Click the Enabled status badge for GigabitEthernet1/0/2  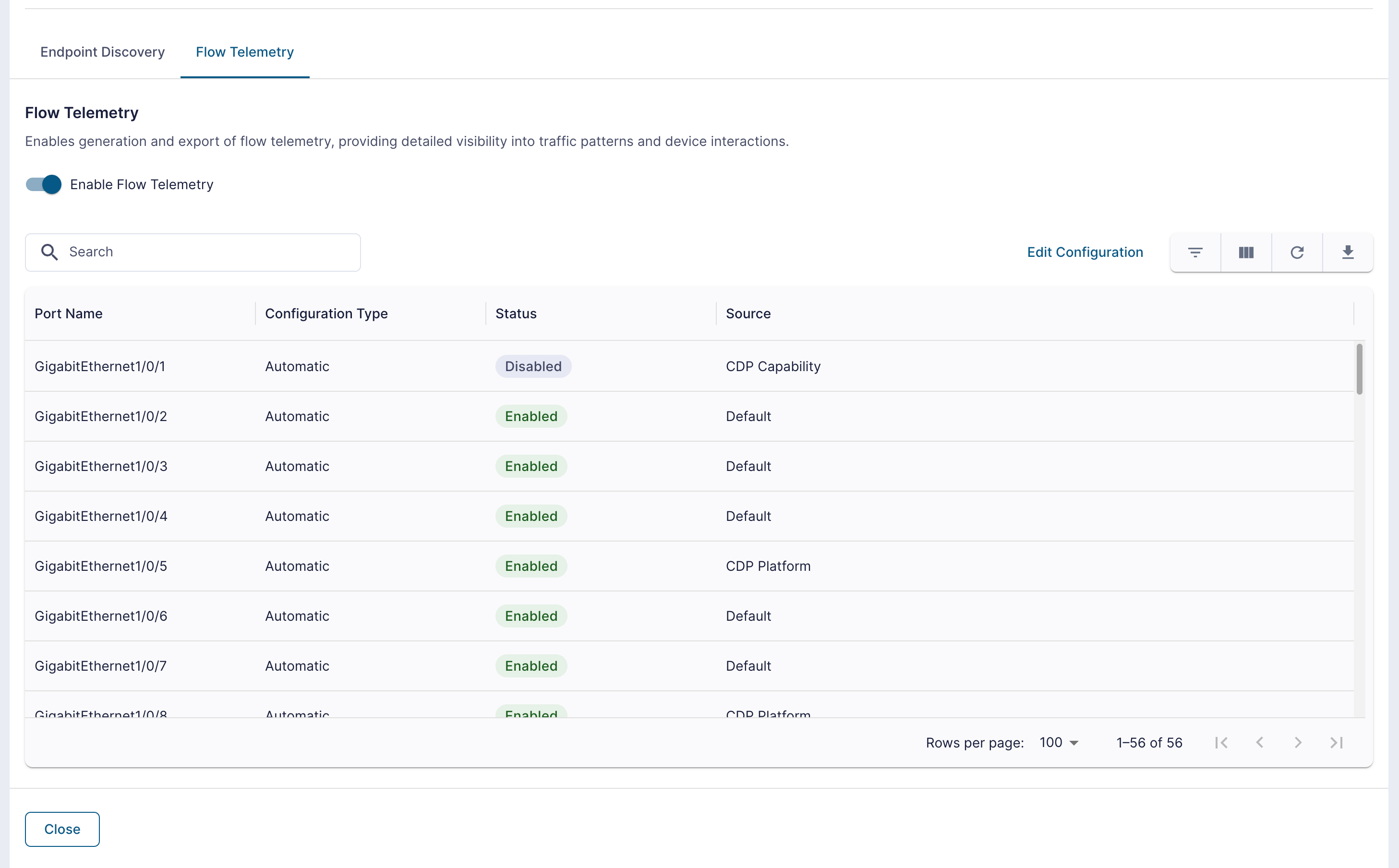click(531, 416)
